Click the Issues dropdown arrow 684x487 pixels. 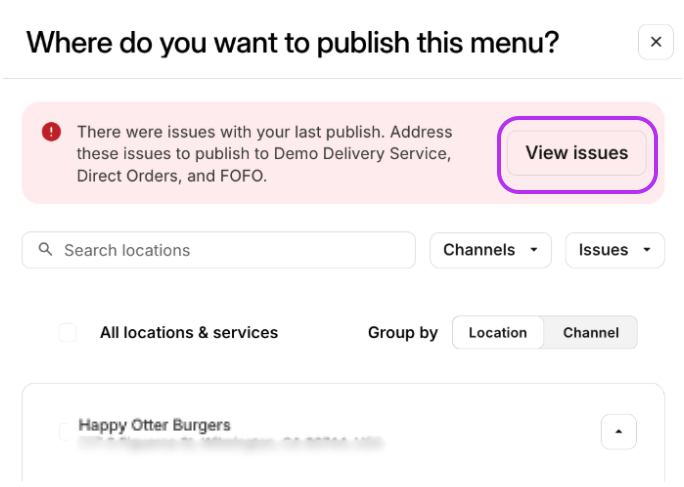(647, 250)
